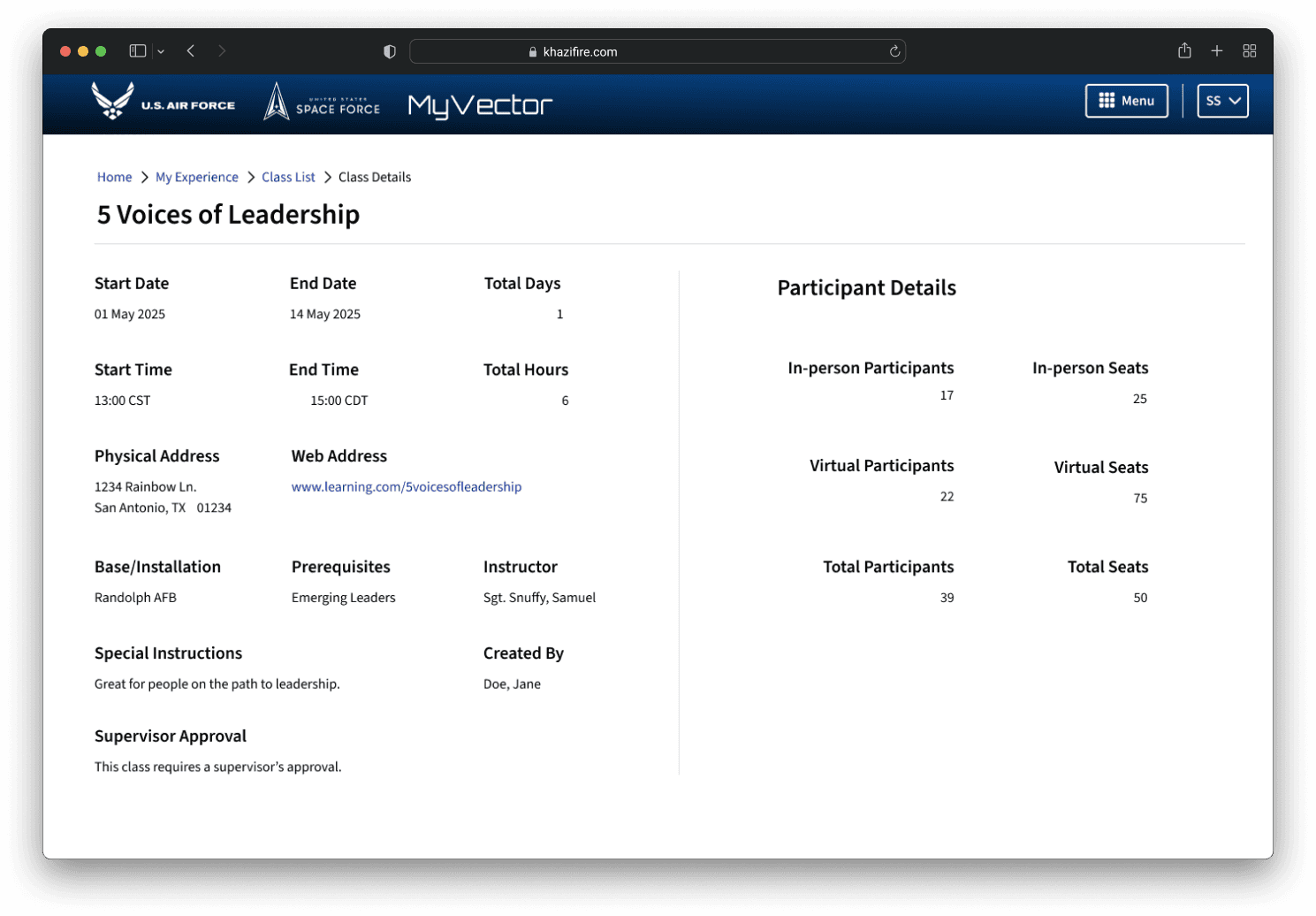Select the Randolph AFB value
This screenshot has height=916, width=1316.
point(135,598)
